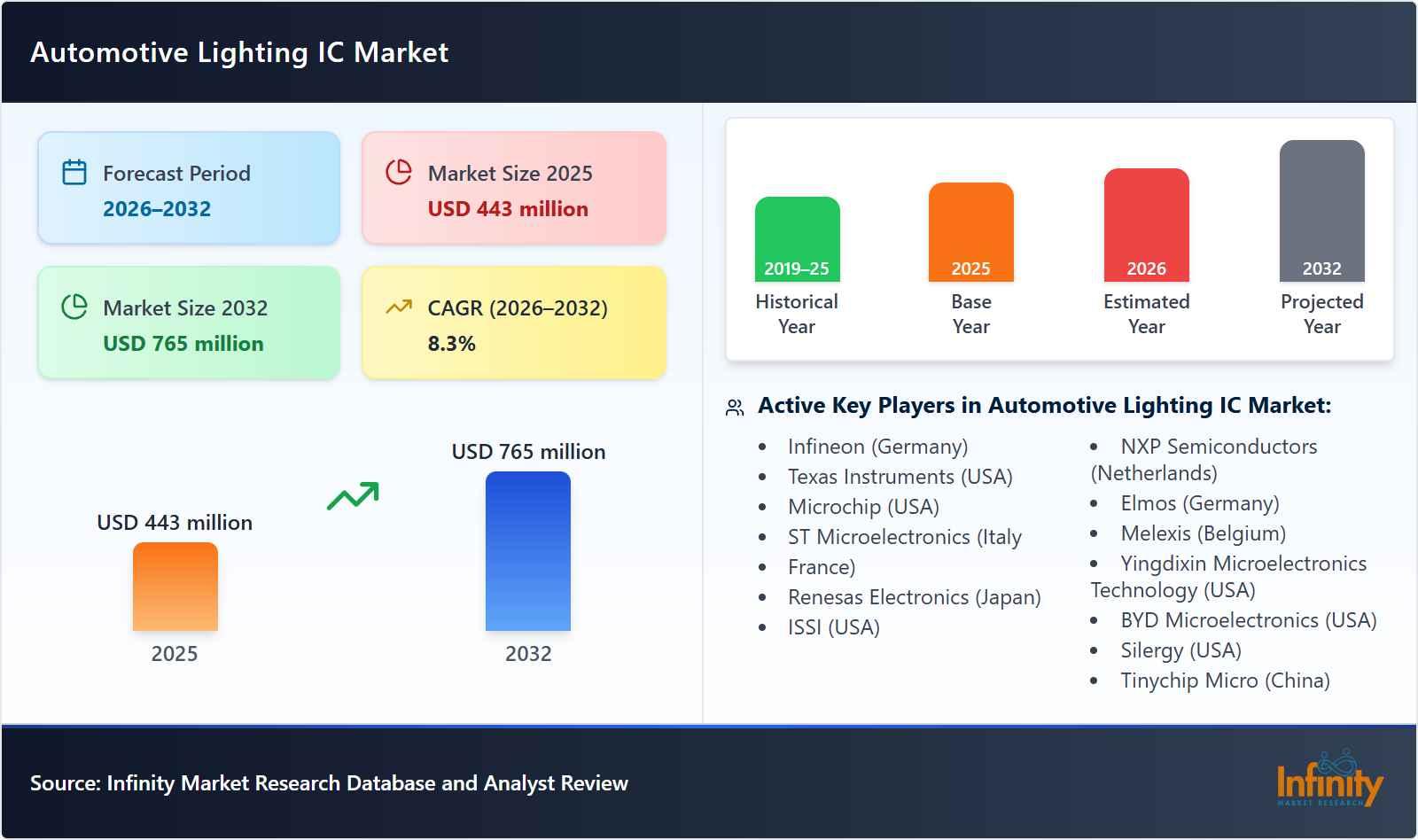The width and height of the screenshot is (1418, 840).
Task: Click Silergy (USA) in the list
Action: pyautogui.click(x=1180, y=649)
